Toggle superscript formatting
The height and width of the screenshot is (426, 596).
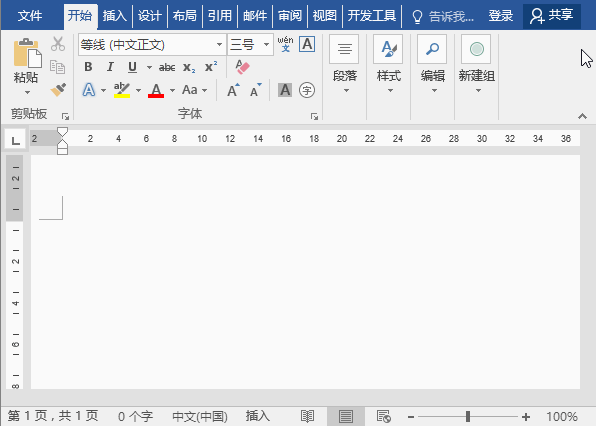click(x=211, y=67)
